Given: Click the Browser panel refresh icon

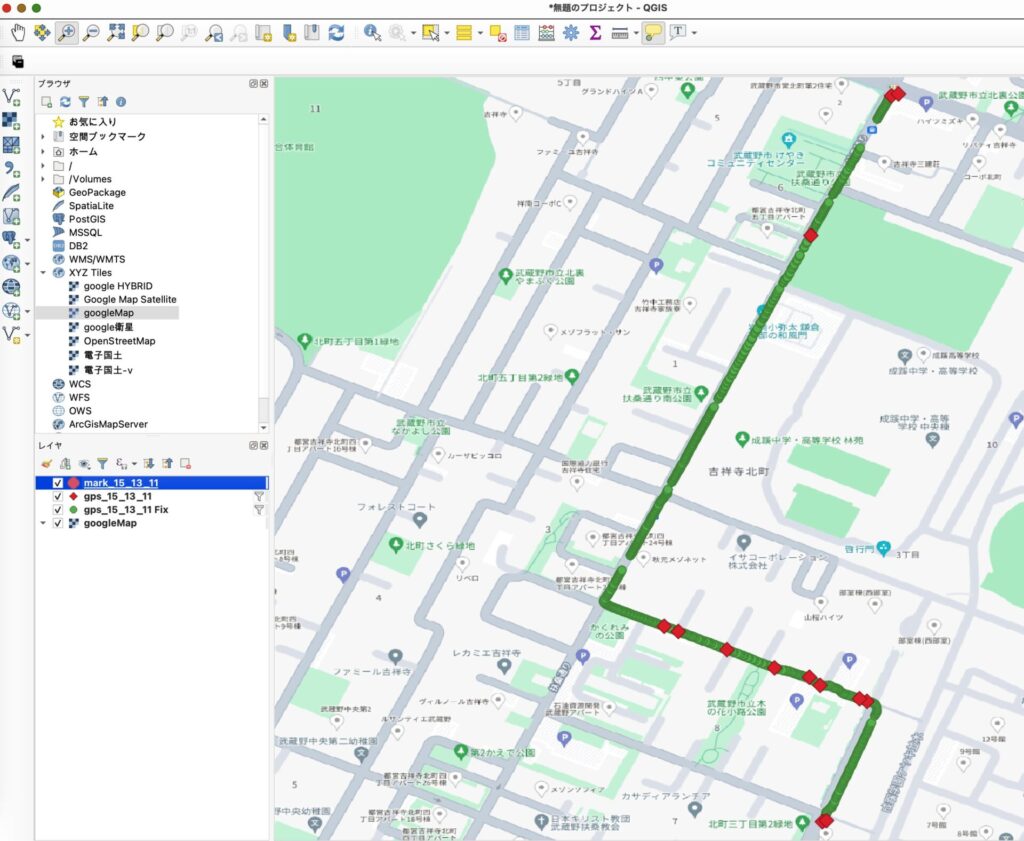Looking at the screenshot, I should pos(65,101).
